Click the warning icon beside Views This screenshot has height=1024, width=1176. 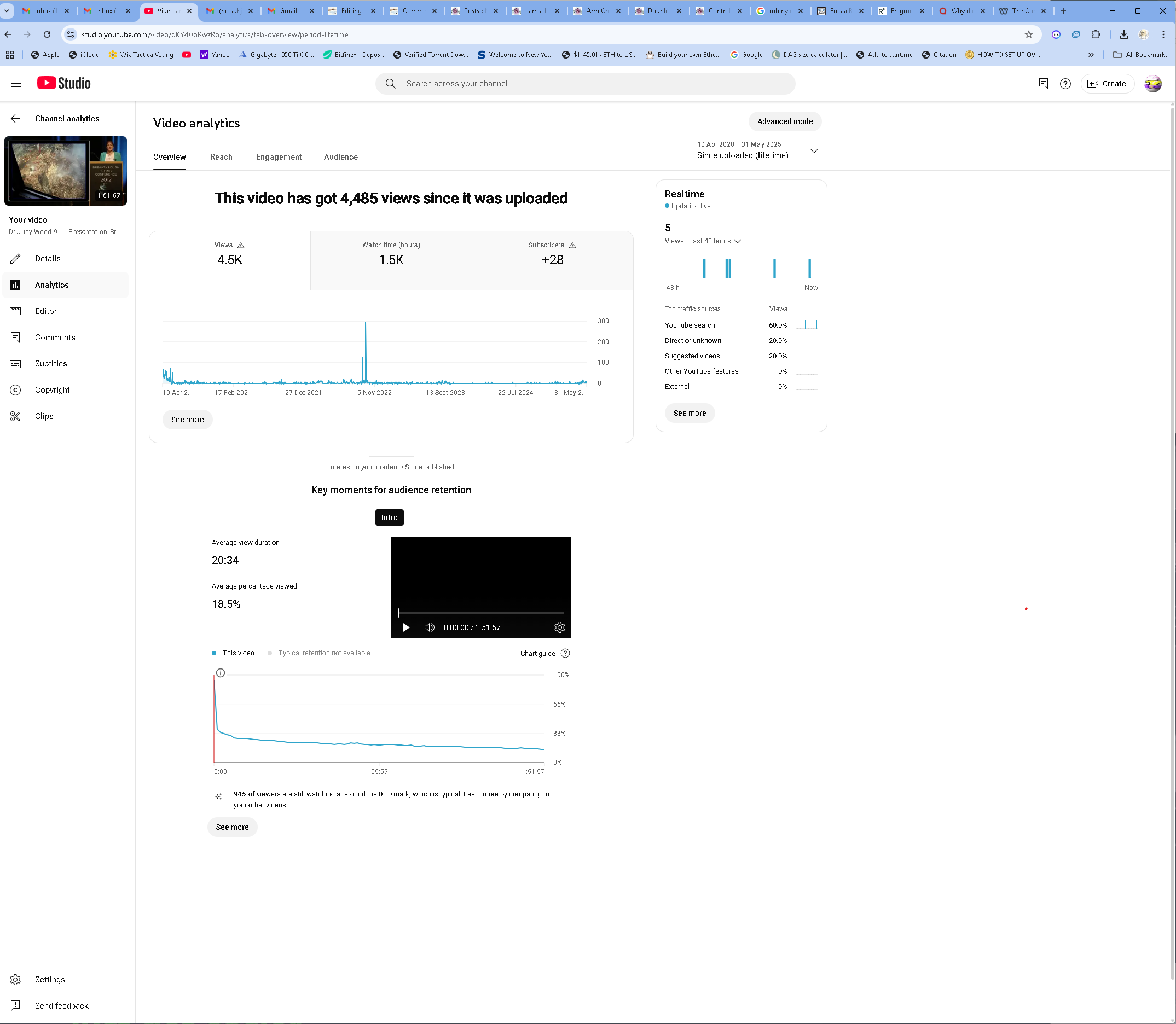tap(241, 245)
